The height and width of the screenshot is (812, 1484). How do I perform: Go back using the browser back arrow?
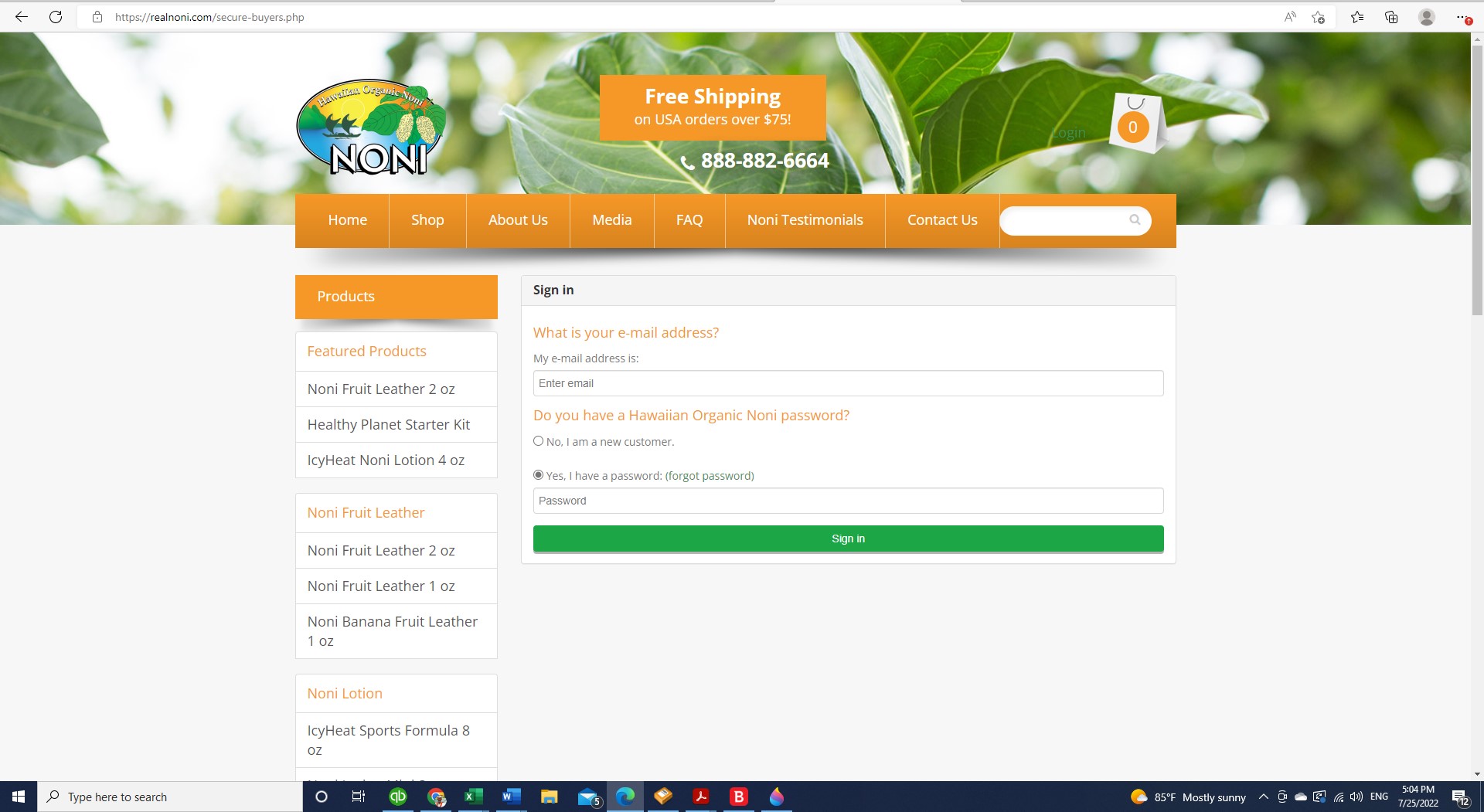click(x=22, y=16)
